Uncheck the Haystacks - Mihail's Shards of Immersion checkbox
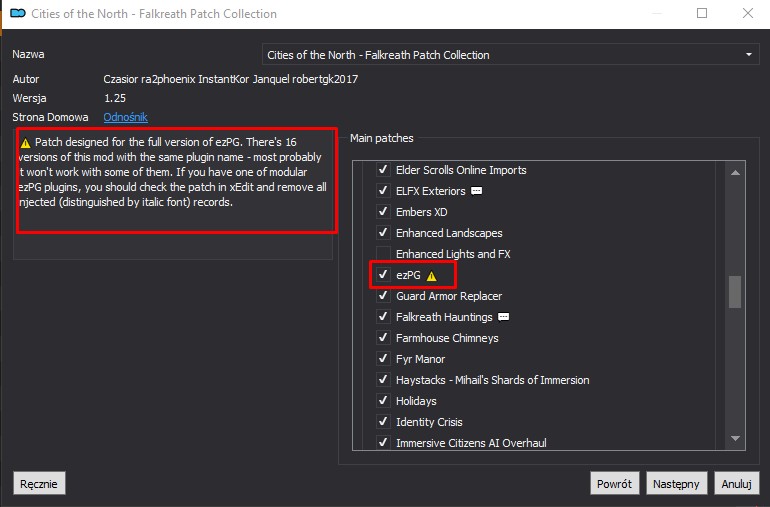Image resolution: width=770 pixels, height=507 pixels. click(383, 380)
